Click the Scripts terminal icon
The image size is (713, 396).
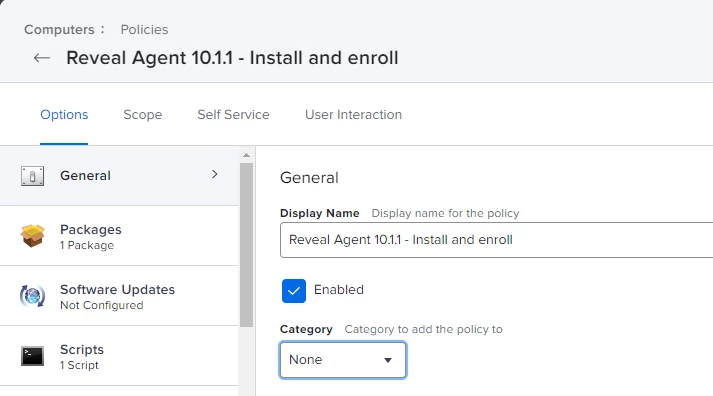pyautogui.click(x=32, y=356)
